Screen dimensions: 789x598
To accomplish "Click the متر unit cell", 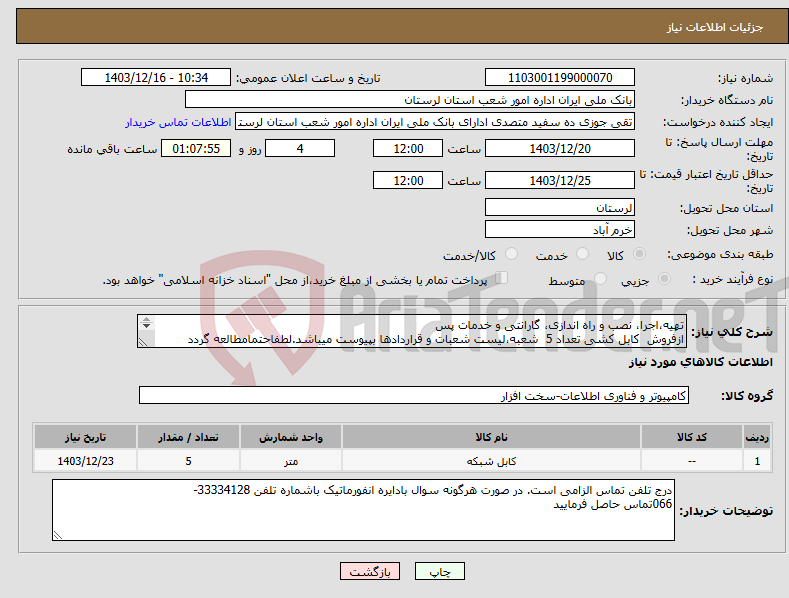I will click(291, 461).
